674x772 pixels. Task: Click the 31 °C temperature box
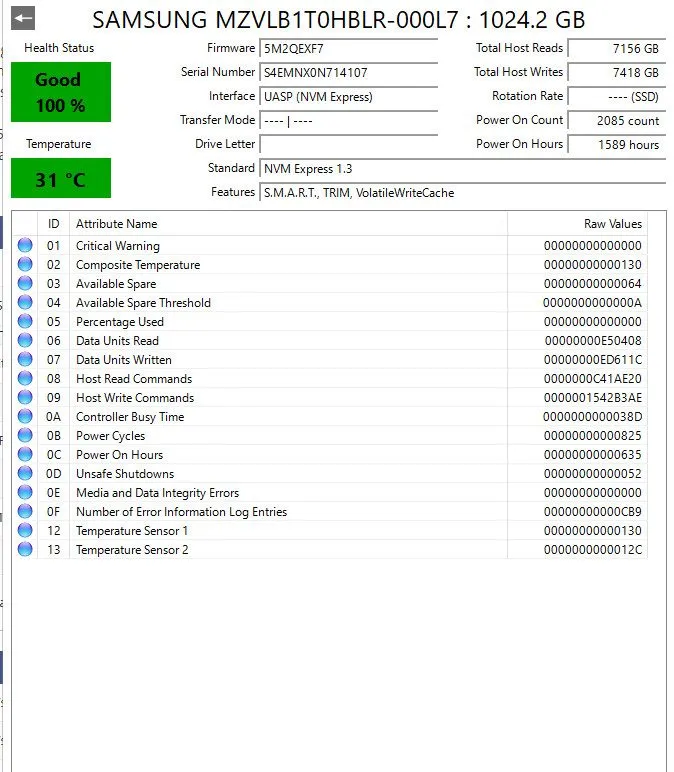[61, 178]
